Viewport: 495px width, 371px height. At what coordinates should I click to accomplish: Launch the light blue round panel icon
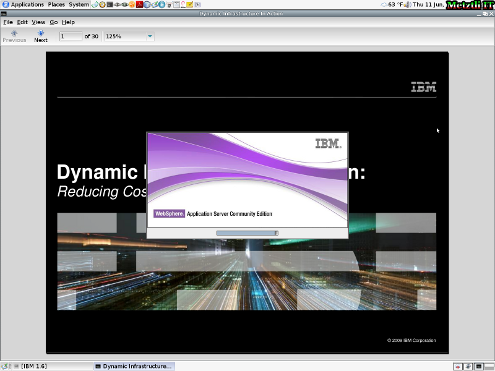pos(162,4)
